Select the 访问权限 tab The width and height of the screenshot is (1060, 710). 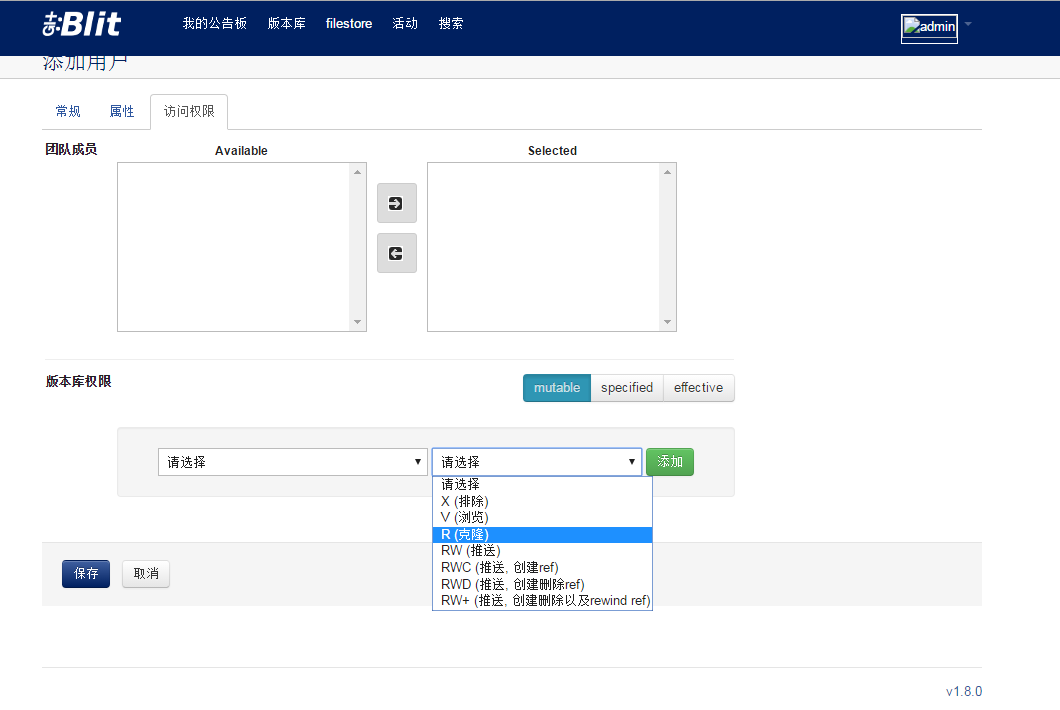tap(189, 111)
